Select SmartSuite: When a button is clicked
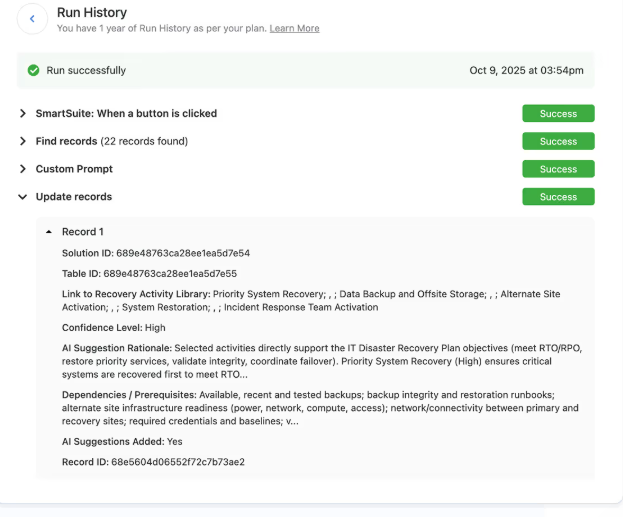This screenshot has width=623, height=517. click(x=126, y=114)
